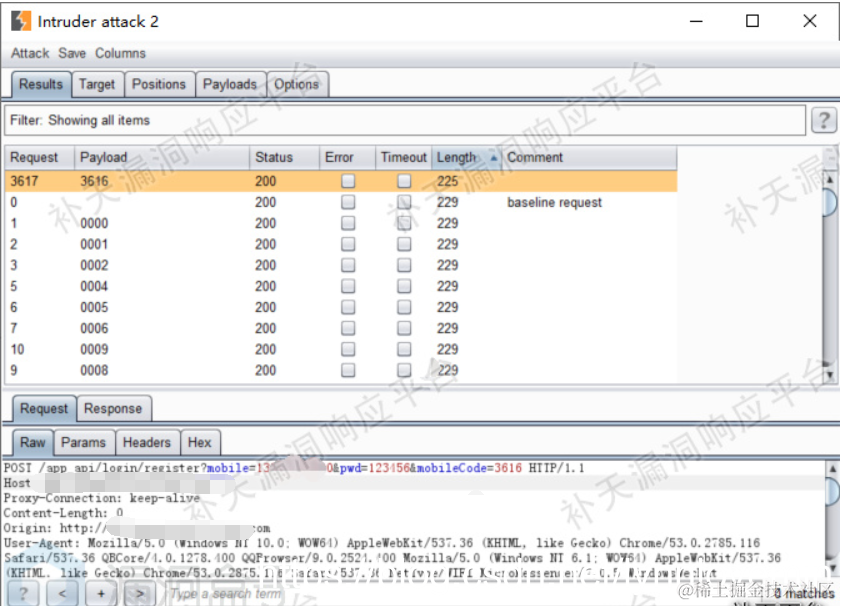The image size is (841, 606).
Task: Switch to the Options tab
Action: (x=297, y=84)
